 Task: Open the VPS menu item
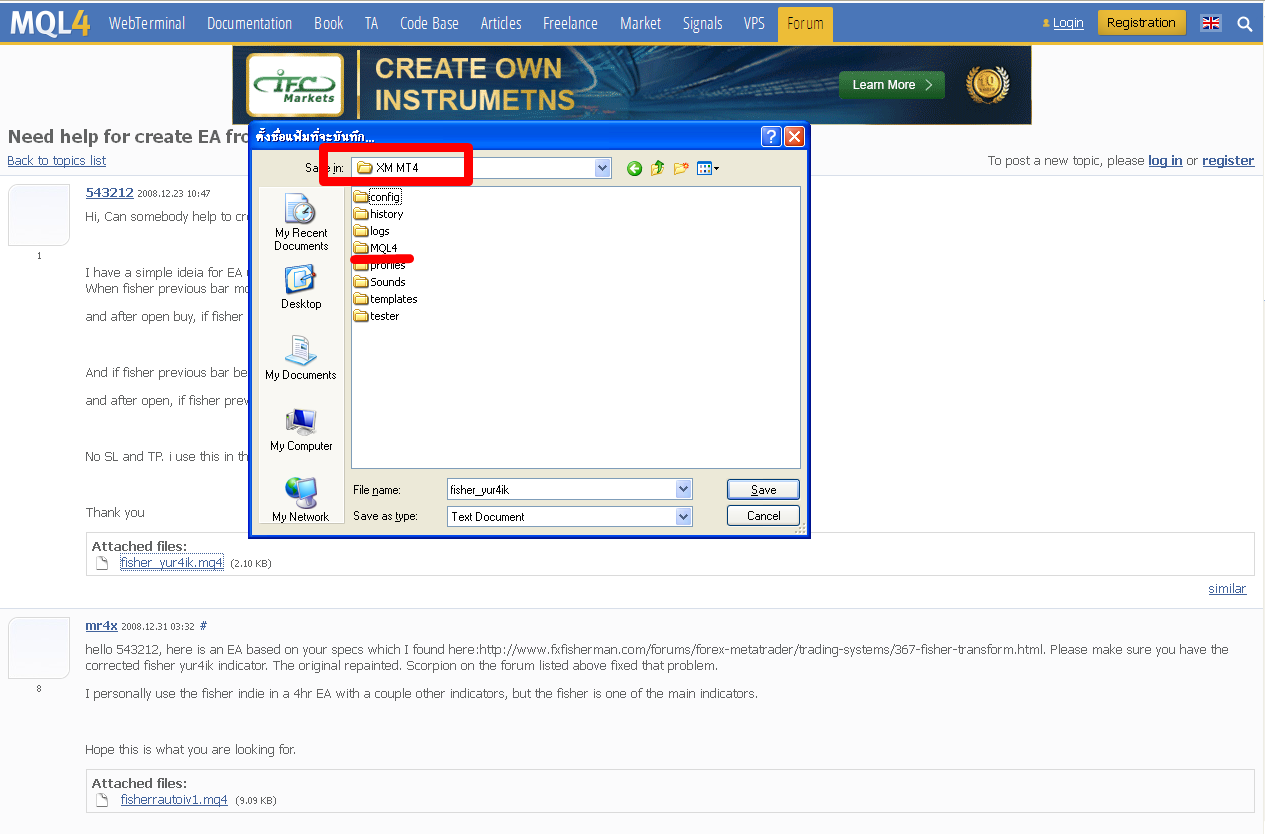(754, 23)
